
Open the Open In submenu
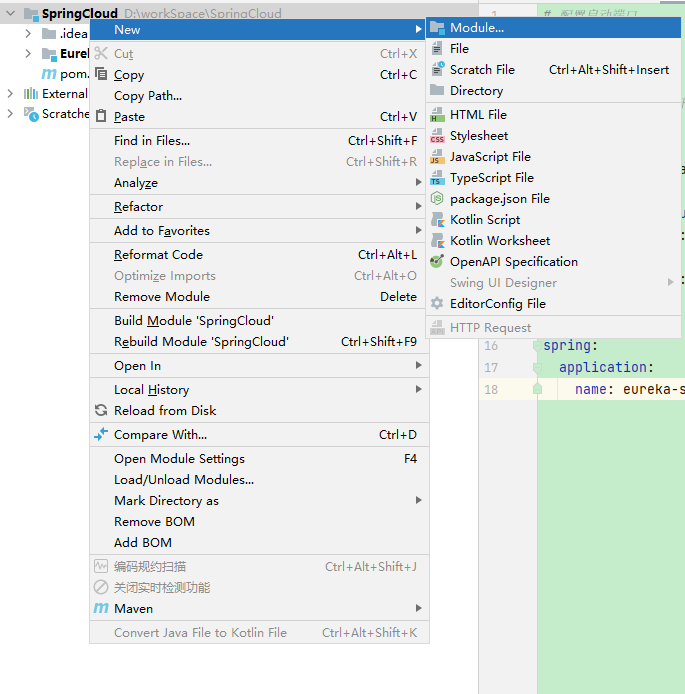point(259,366)
